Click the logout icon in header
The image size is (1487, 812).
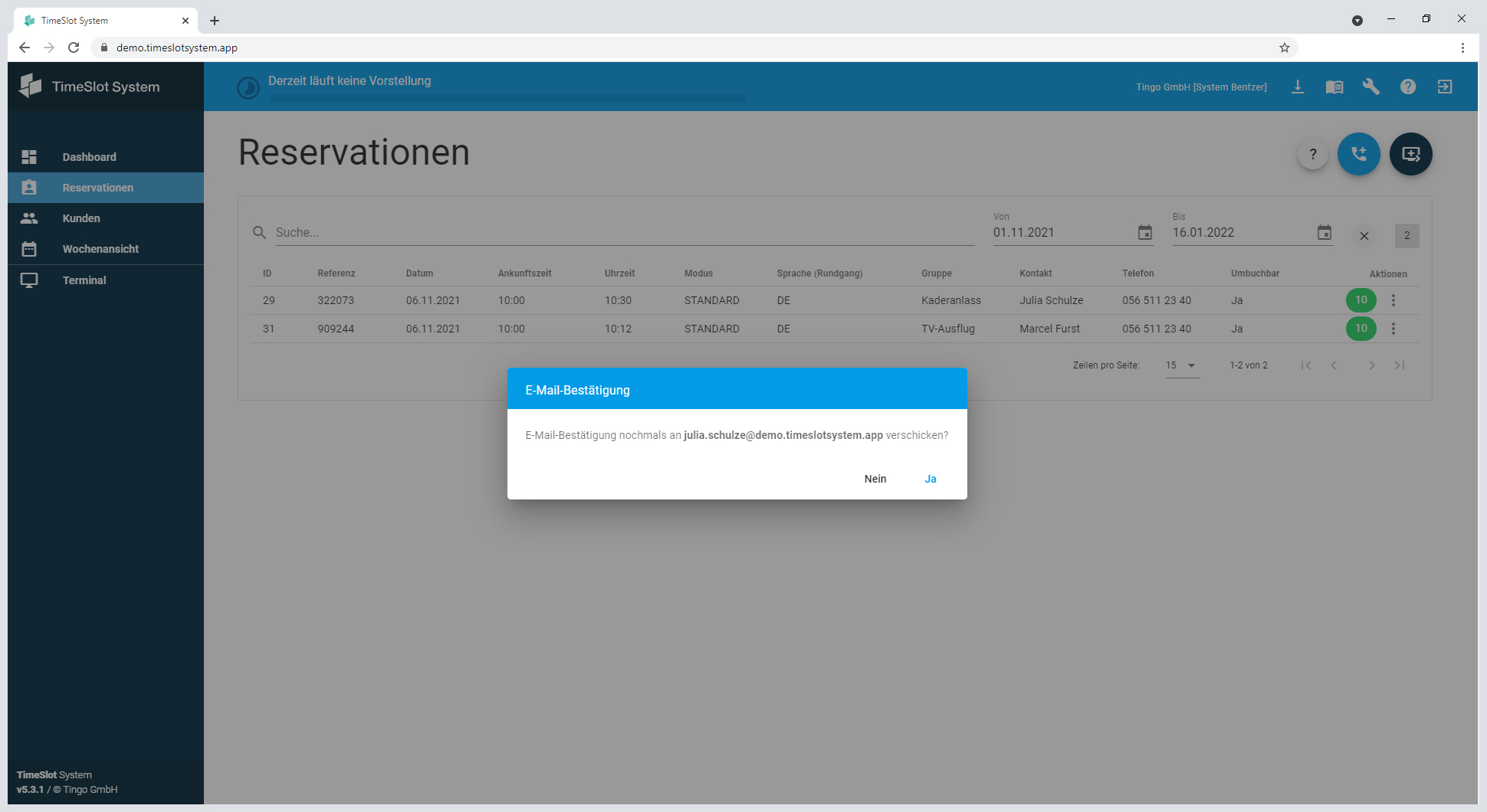[x=1444, y=87]
